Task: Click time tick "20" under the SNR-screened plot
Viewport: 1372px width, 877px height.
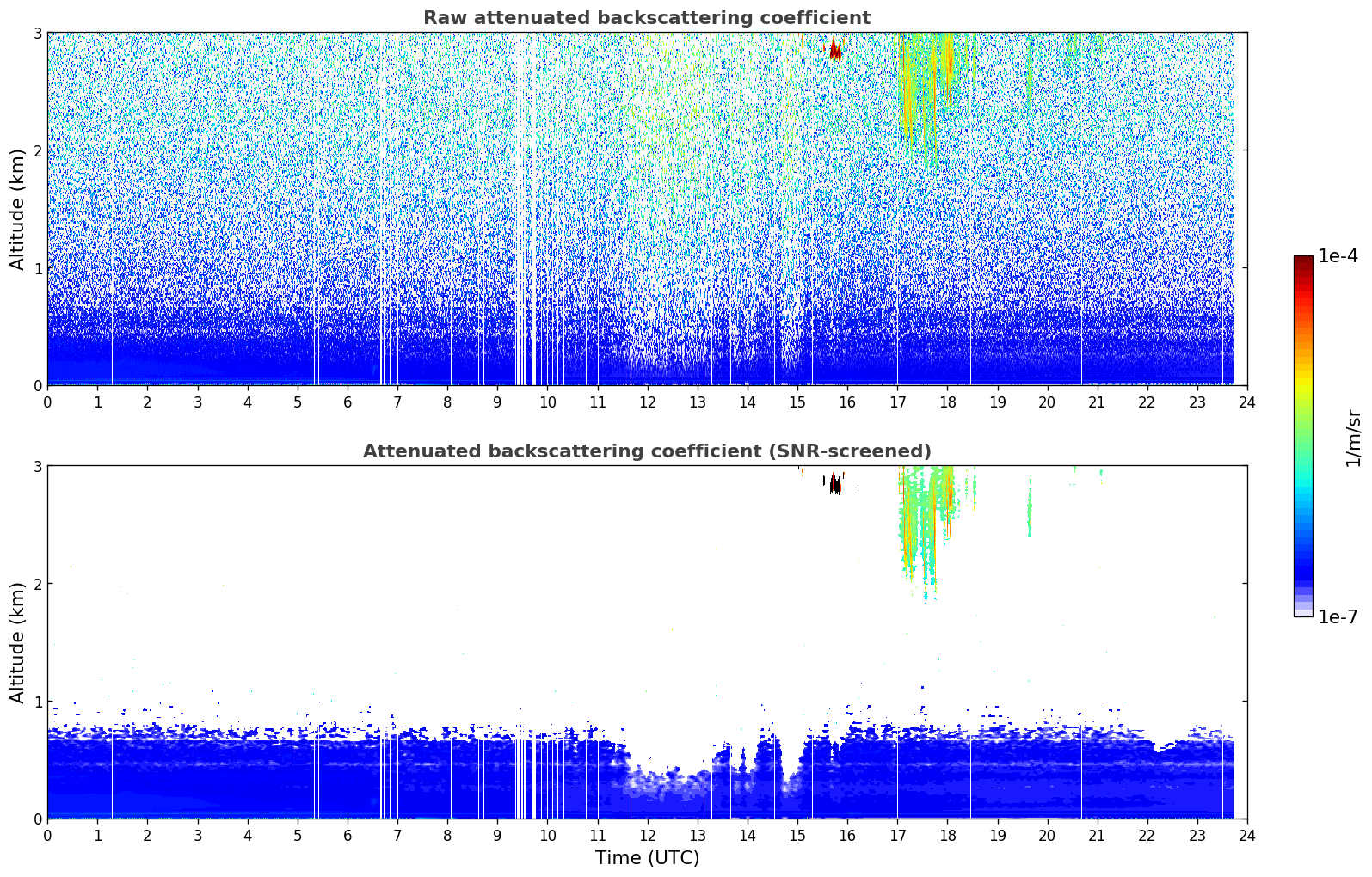Action: pos(1047,835)
